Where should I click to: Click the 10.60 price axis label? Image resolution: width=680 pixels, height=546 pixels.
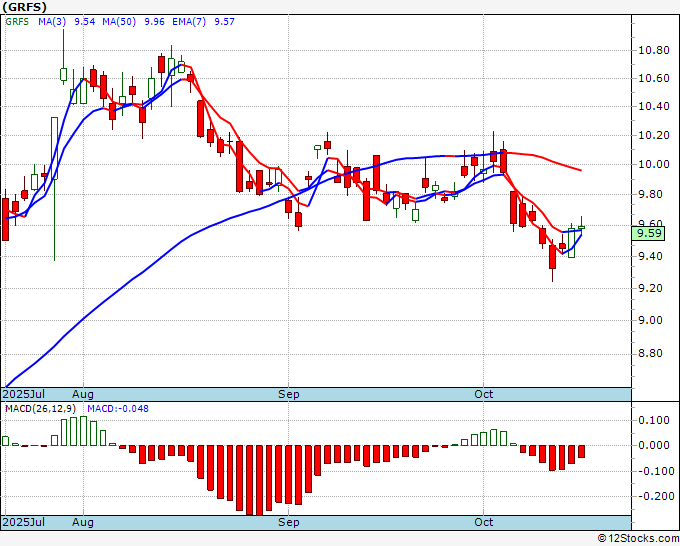pos(654,78)
